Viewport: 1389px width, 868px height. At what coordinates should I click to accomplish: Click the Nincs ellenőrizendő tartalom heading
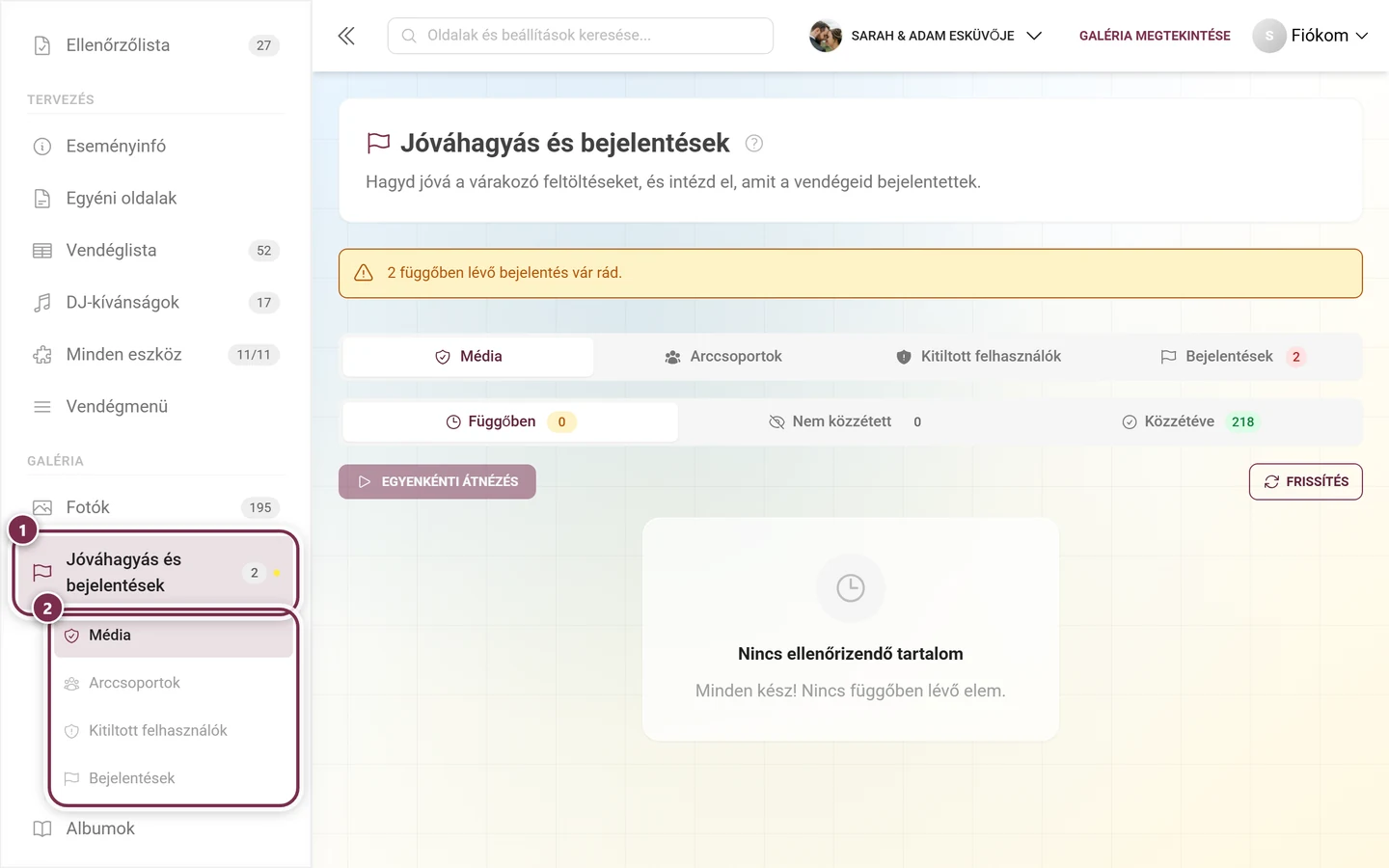pyautogui.click(x=851, y=654)
